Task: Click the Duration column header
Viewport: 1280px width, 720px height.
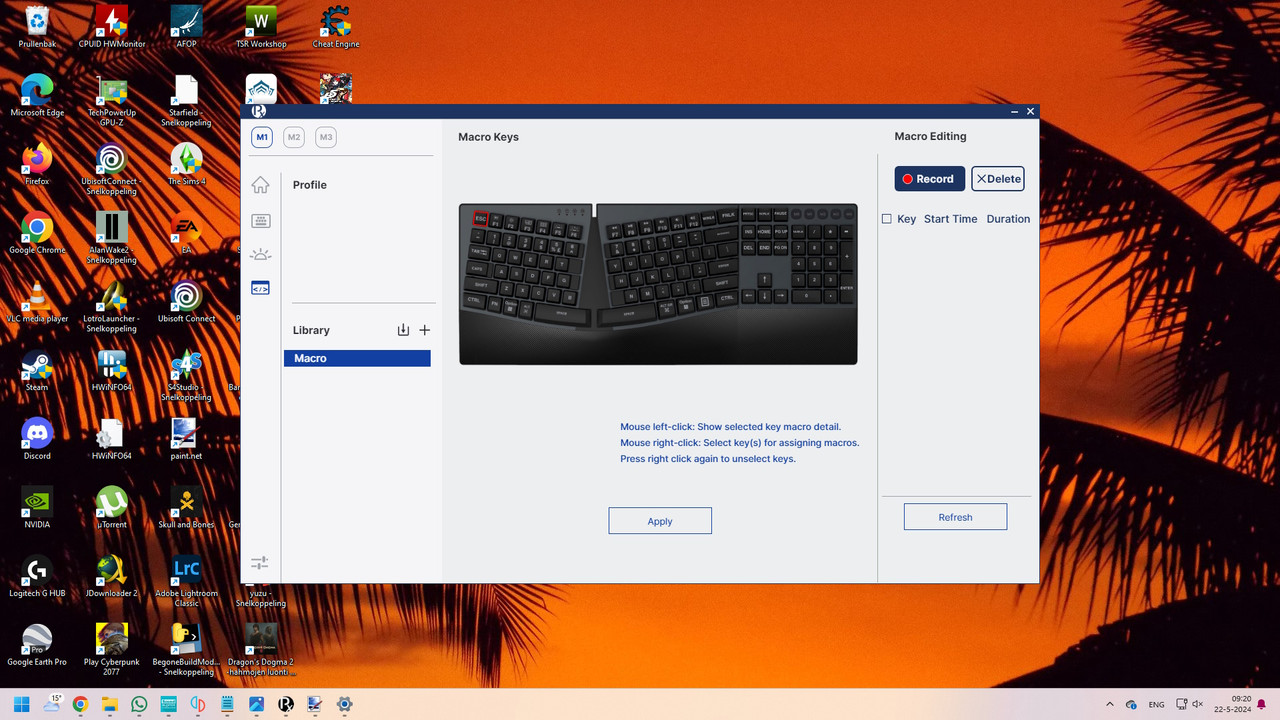Action: click(1008, 219)
